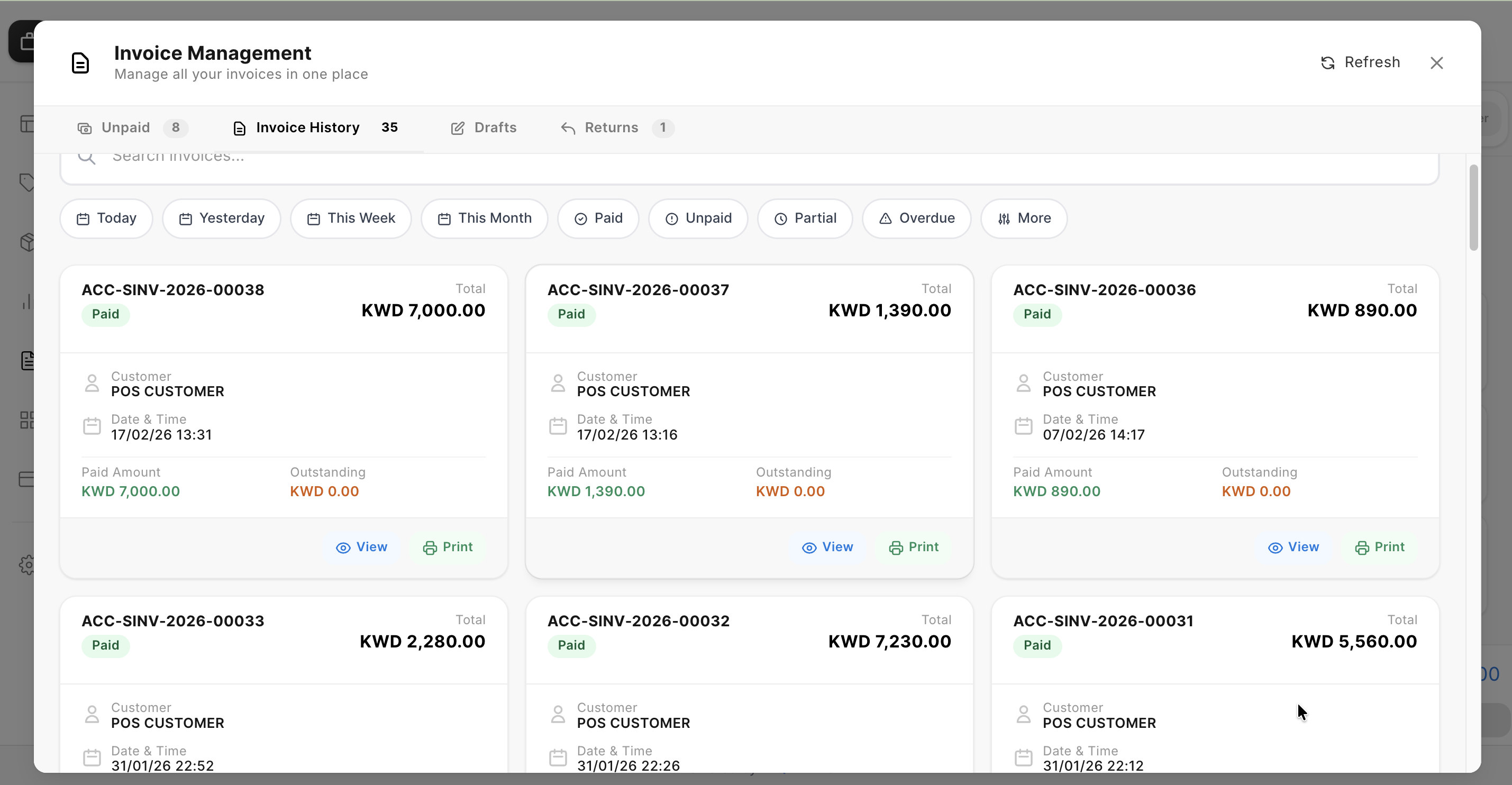Click the alert circle icon in Unpaid chip
The width and height of the screenshot is (1512, 785).
pos(671,219)
